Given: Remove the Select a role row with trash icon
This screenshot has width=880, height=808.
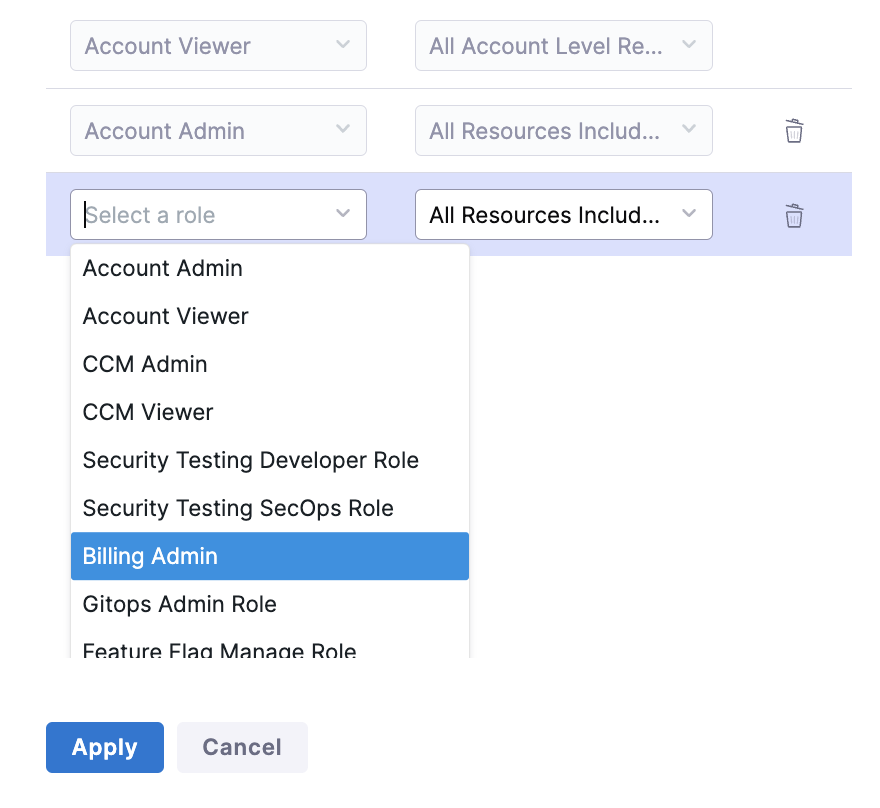Looking at the screenshot, I should click(x=793, y=215).
